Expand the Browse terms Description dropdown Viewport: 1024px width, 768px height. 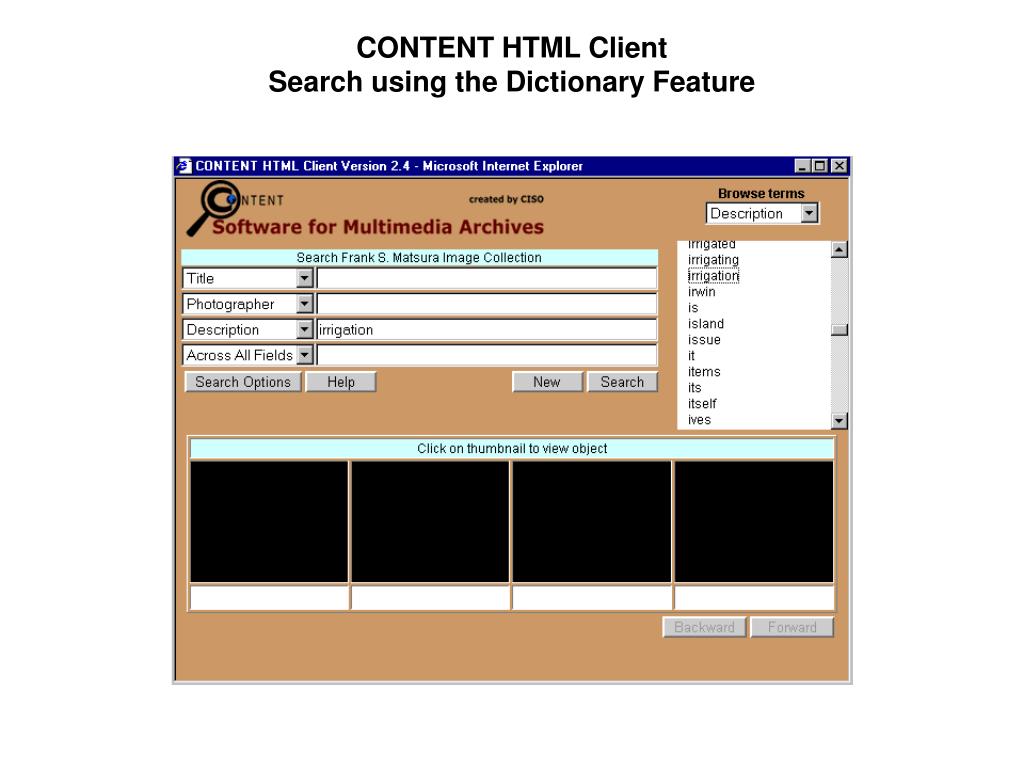click(809, 213)
